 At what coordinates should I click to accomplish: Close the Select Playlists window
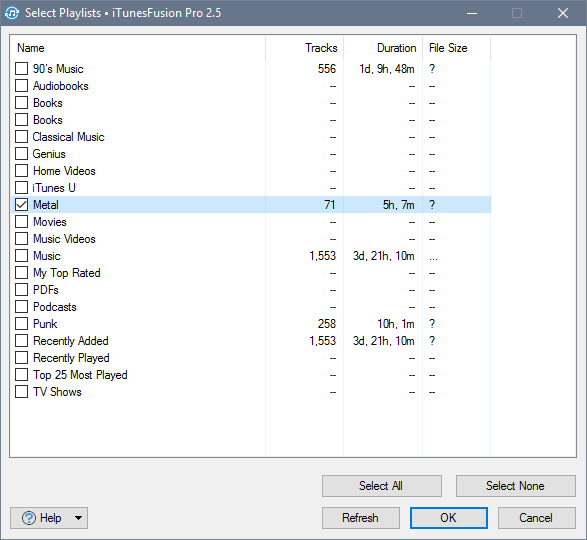pyautogui.click(x=563, y=13)
